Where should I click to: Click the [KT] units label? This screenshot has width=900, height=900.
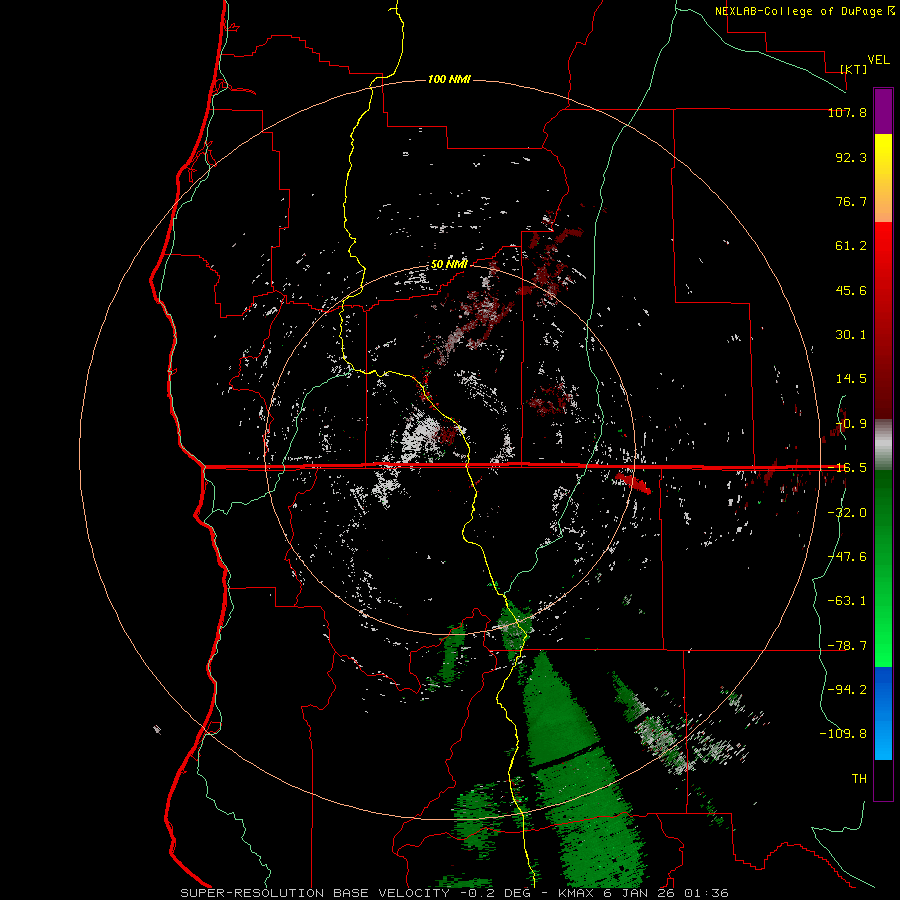(x=854, y=69)
